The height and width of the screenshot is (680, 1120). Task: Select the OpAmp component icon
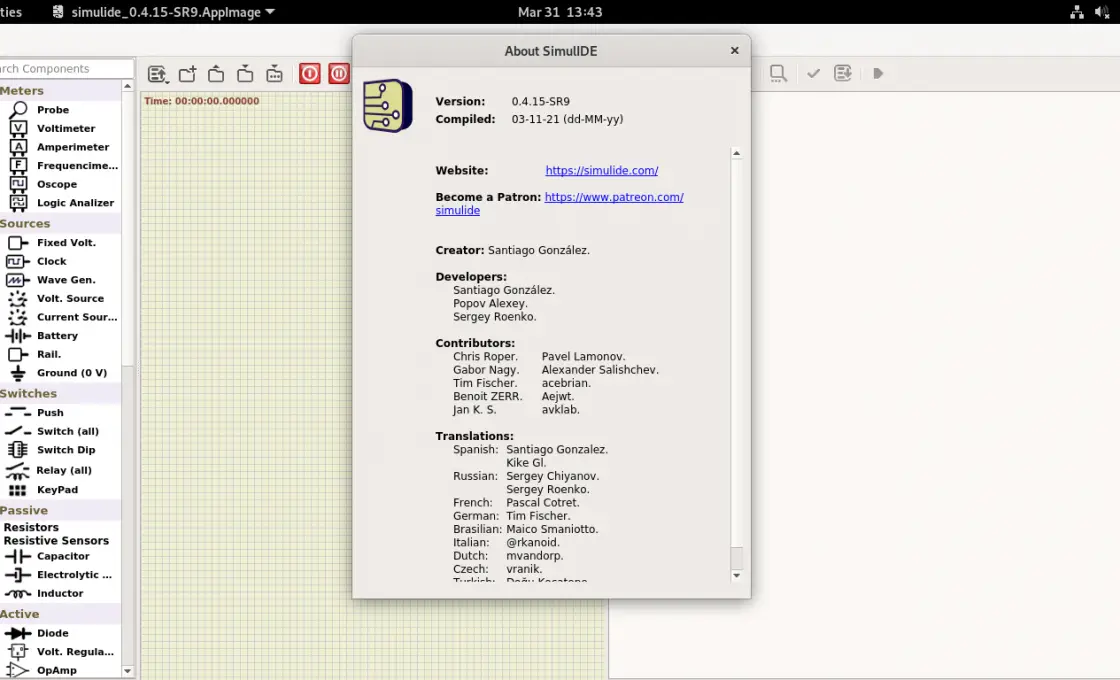[x=18, y=670]
